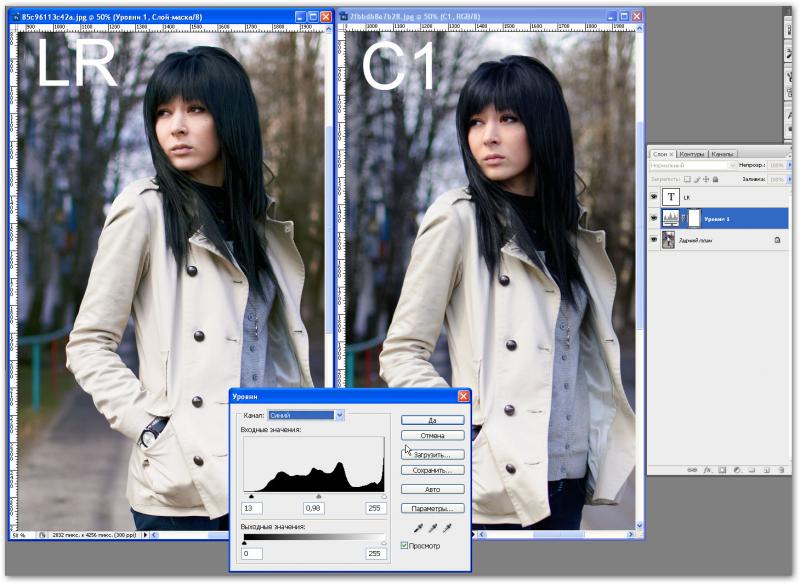Click the delete layer trash icon
This screenshot has width=800, height=584.
point(781,470)
